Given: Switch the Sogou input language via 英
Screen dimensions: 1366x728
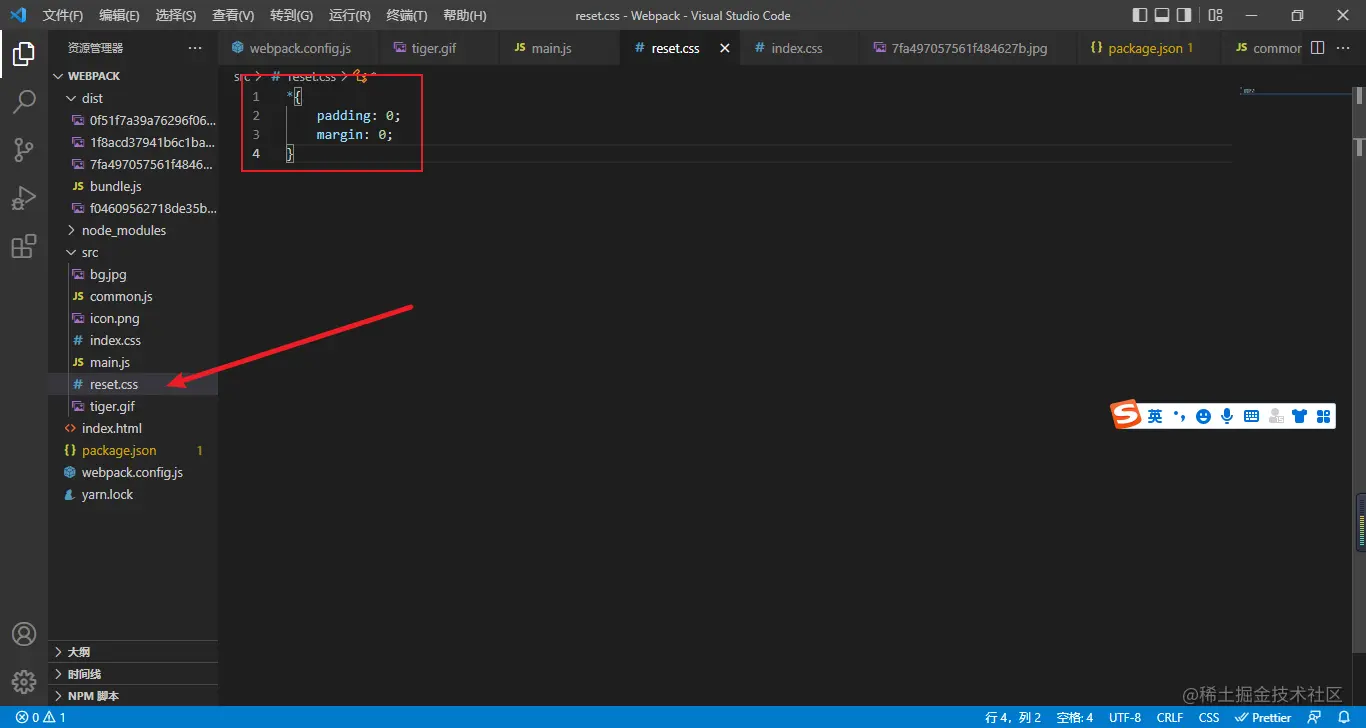Looking at the screenshot, I should point(1155,416).
